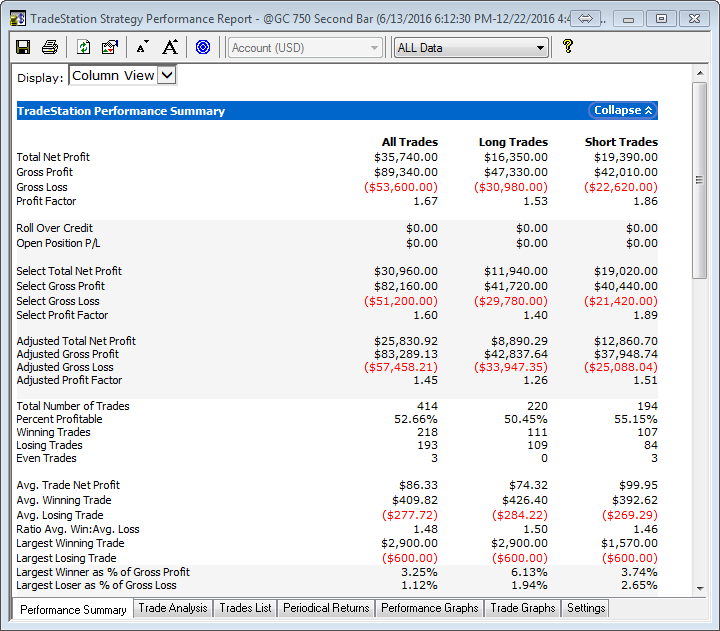This screenshot has width=720, height=631.
Task: Open the Trades List tab
Action: 245,608
